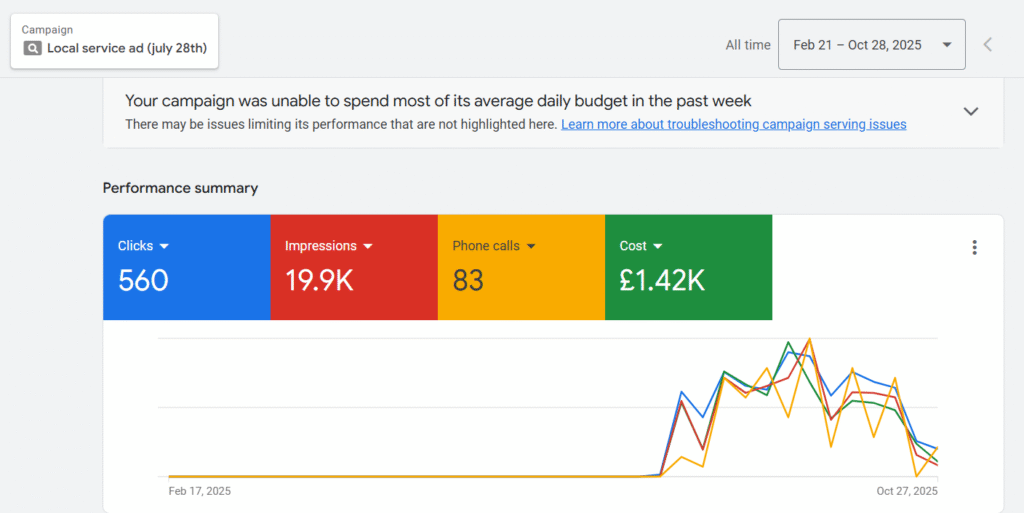Select the red 19.9K Impressions value
1024x513 pixels.
pyautogui.click(x=319, y=281)
